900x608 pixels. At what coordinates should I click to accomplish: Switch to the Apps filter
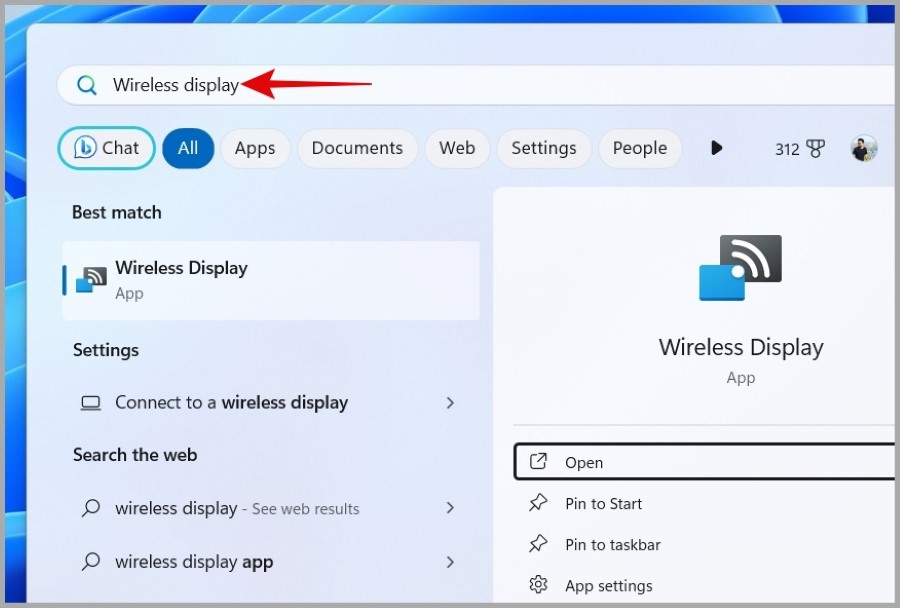(x=255, y=148)
